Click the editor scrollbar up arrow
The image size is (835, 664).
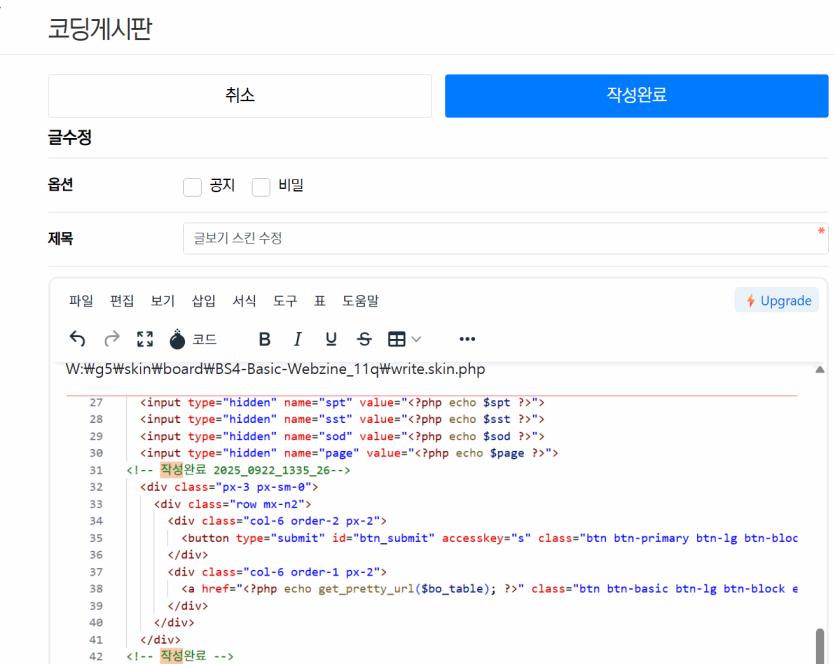(820, 370)
